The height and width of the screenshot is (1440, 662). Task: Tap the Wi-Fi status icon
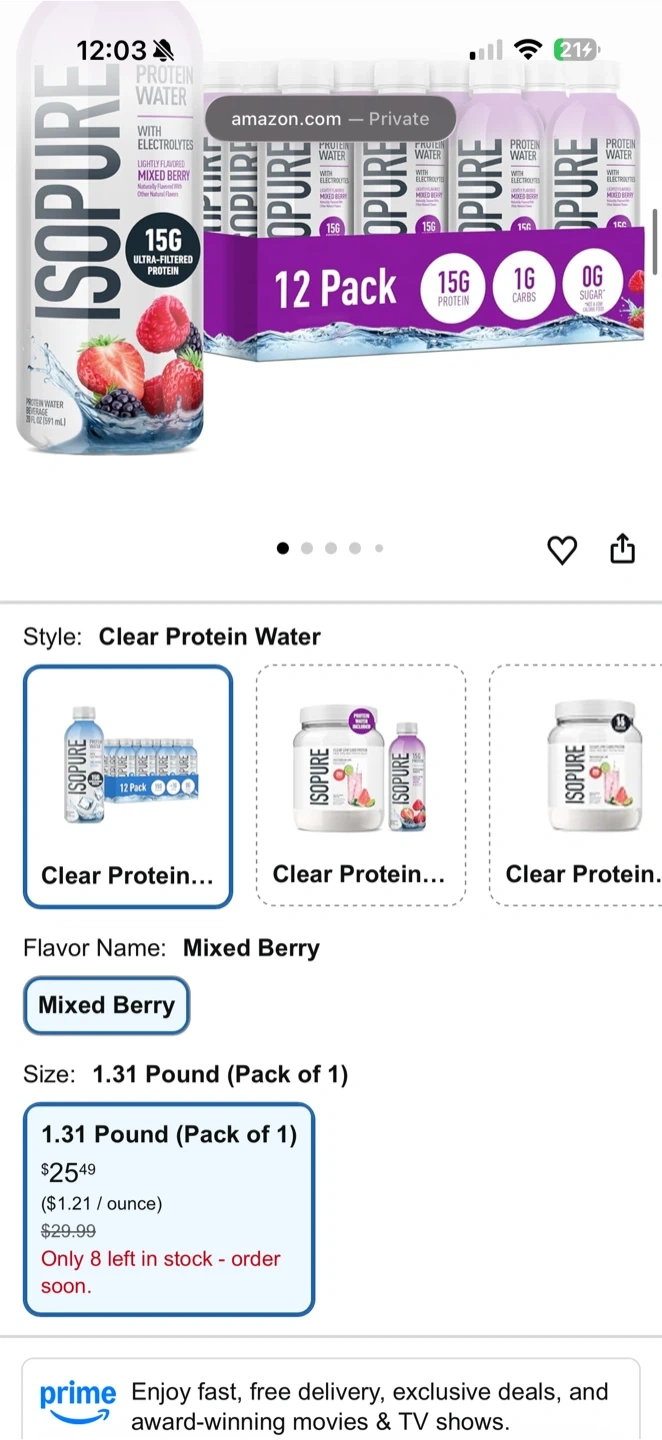click(x=527, y=50)
